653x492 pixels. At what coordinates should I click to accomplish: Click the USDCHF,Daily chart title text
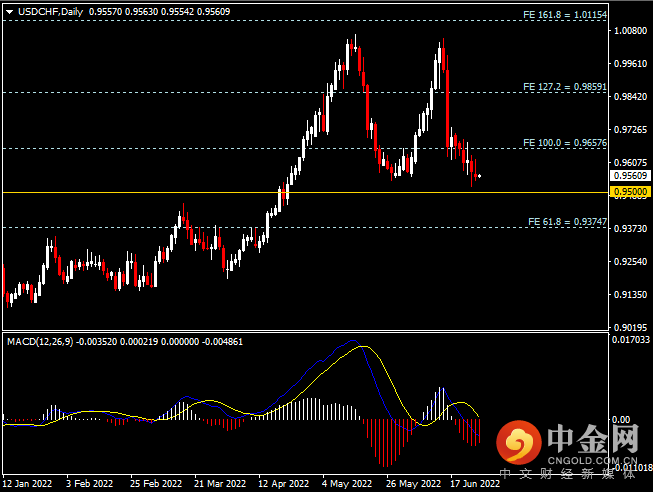[x=50, y=12]
